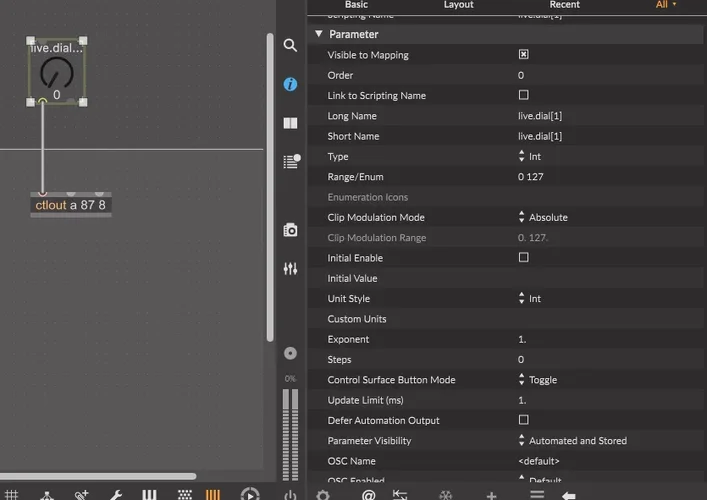
Task: Enable Link to Scripting Name checkbox
Action: point(523,96)
